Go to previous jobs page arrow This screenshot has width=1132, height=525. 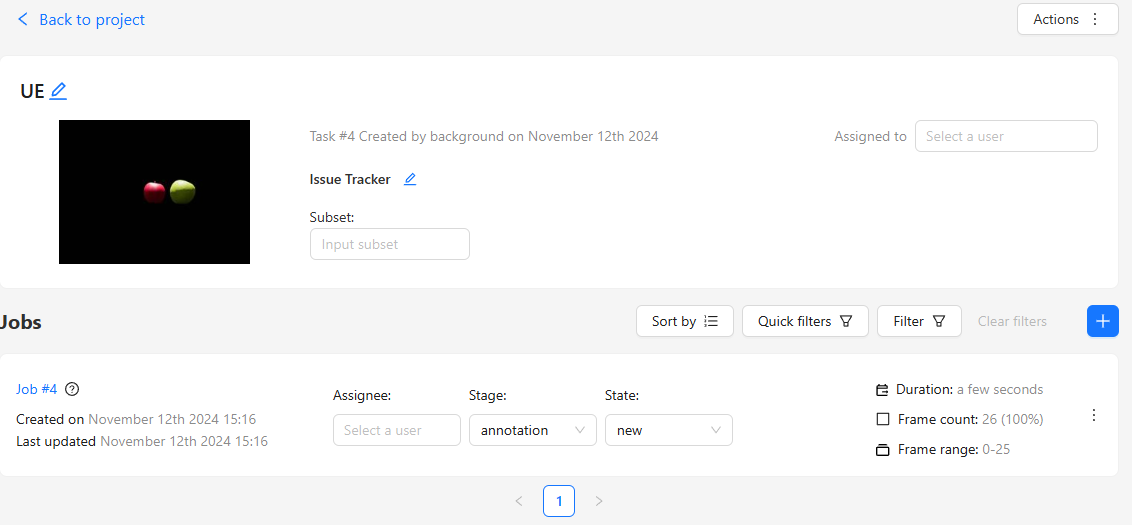tap(519, 501)
